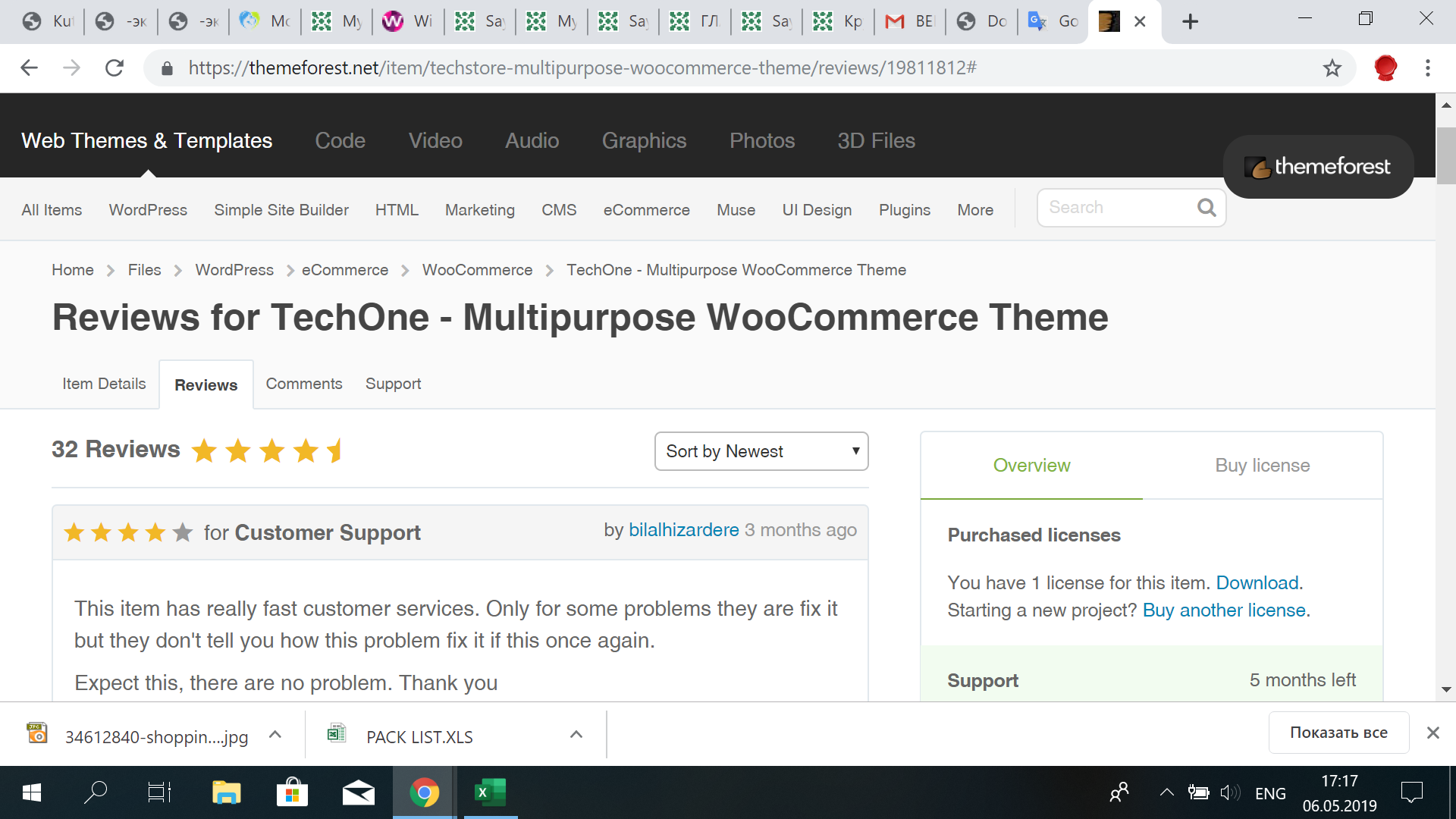
Task: Switch to the Google Translate browser tab
Action: 1053,21
